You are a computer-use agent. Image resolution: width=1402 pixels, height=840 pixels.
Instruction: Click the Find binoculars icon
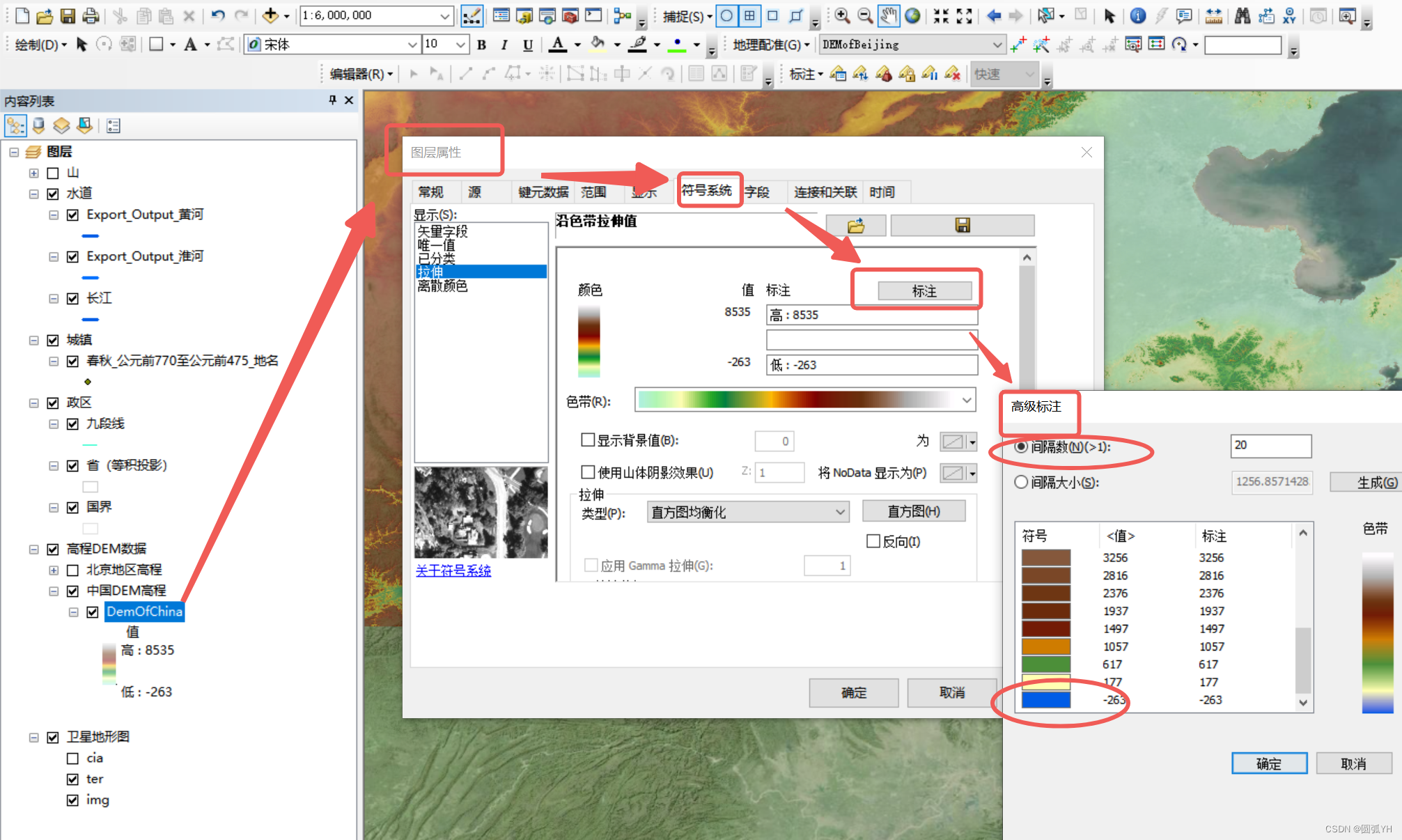1242,15
